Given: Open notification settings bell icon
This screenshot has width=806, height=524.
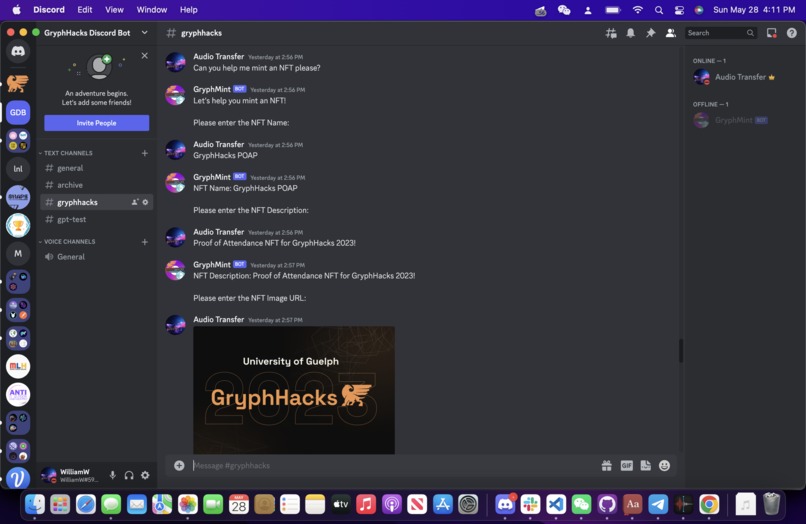Looking at the screenshot, I should click(x=630, y=33).
